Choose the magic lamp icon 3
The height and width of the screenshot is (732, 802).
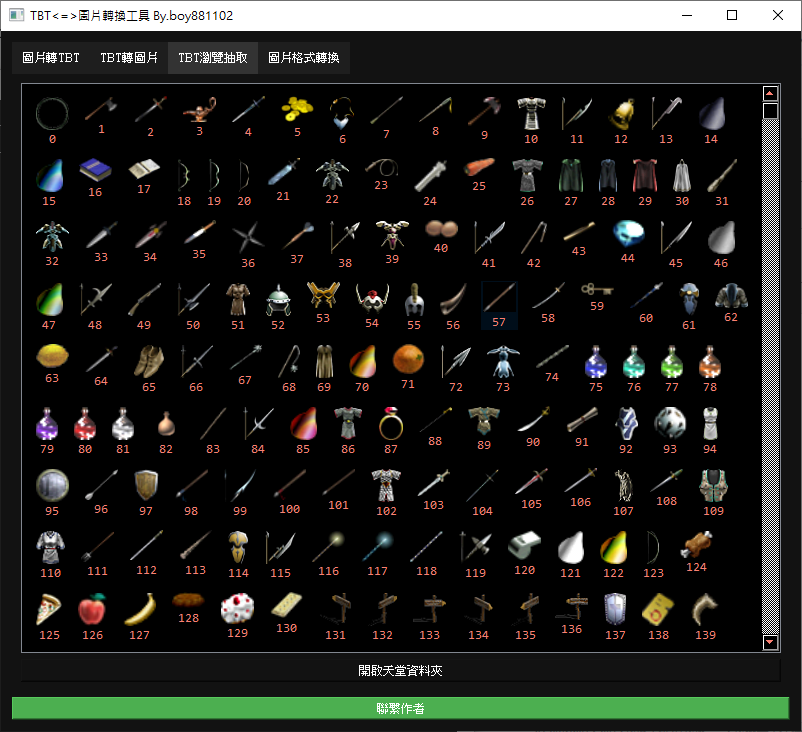[x=199, y=109]
